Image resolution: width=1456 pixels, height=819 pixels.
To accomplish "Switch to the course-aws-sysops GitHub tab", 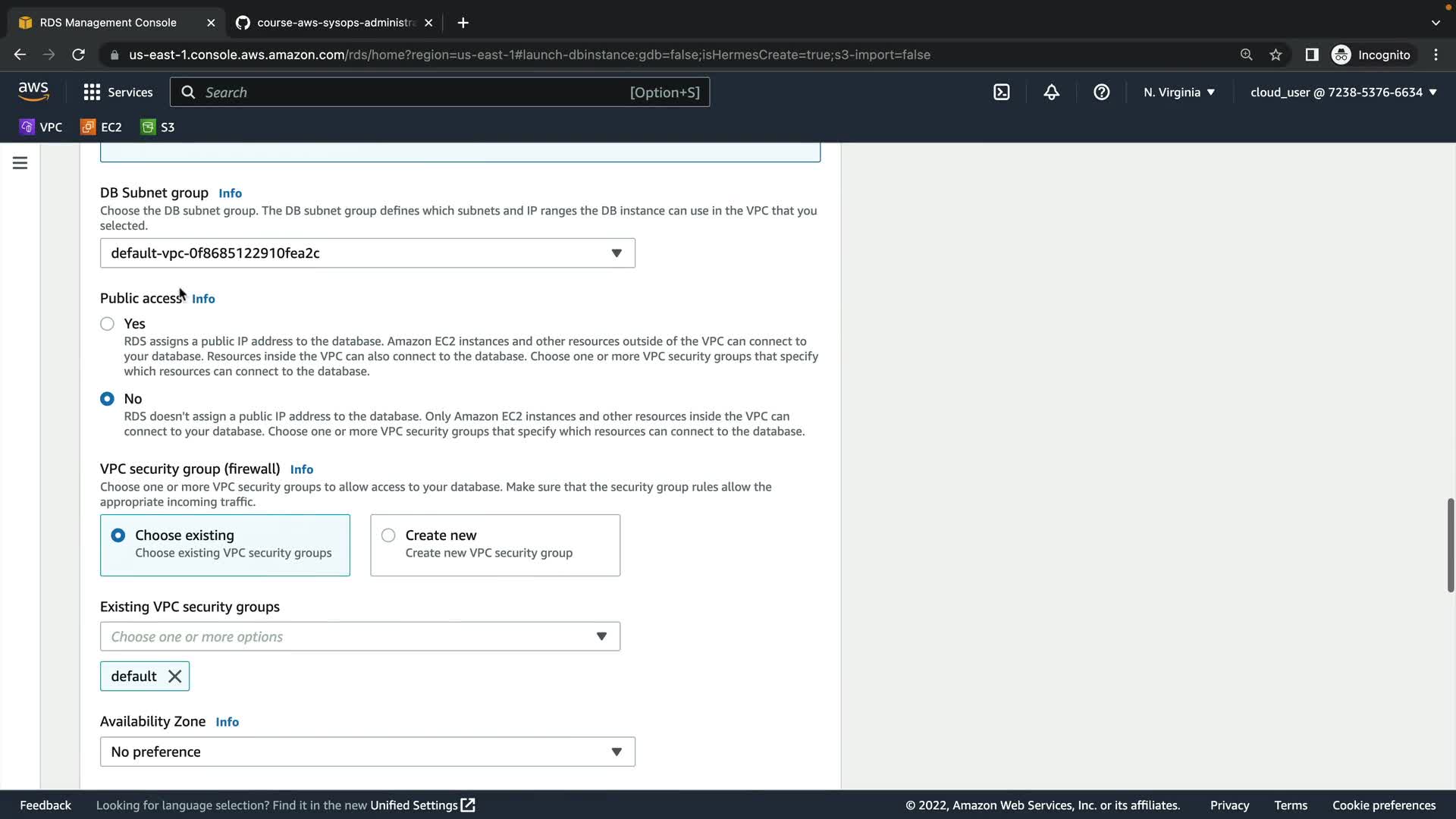I will [x=334, y=23].
